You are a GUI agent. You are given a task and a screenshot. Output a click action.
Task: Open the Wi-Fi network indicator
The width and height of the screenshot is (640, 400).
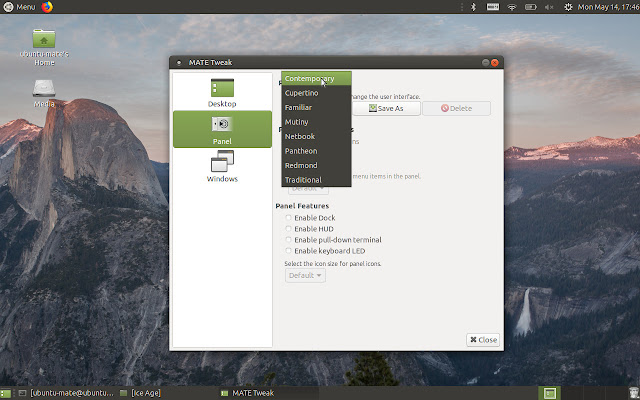pyautogui.click(x=511, y=7)
